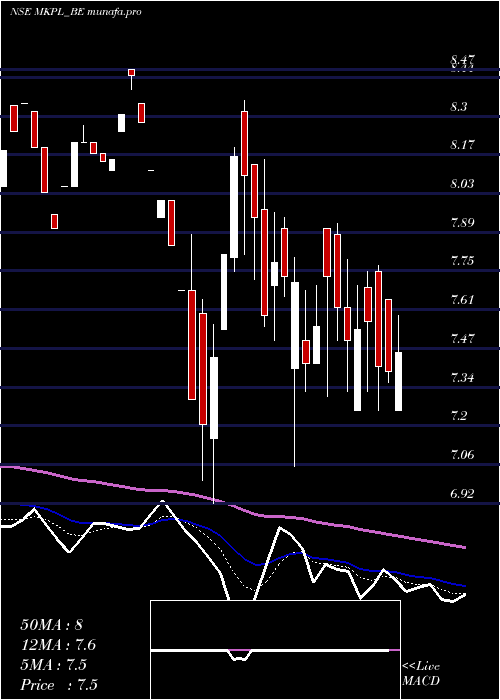
Task: Click the Price : 7.5 readout
Action: [x=58, y=685]
